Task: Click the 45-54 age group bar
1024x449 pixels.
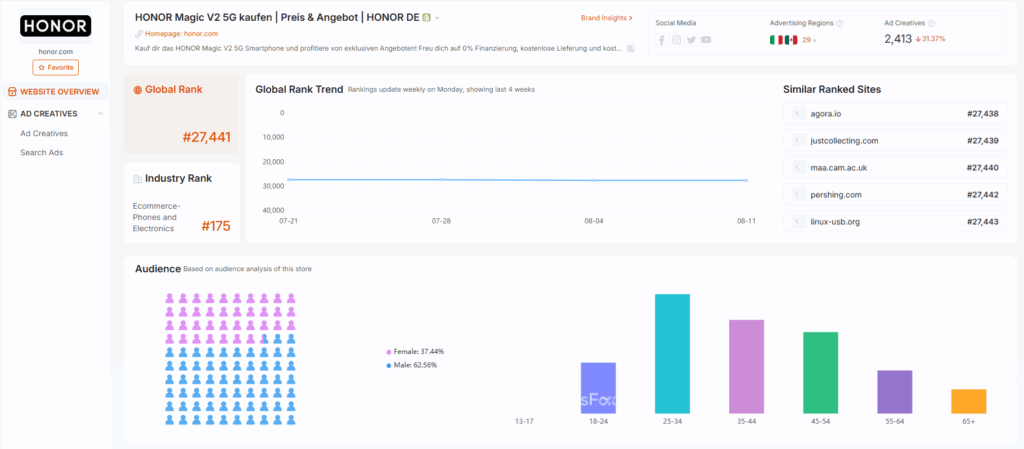Action: (x=820, y=373)
